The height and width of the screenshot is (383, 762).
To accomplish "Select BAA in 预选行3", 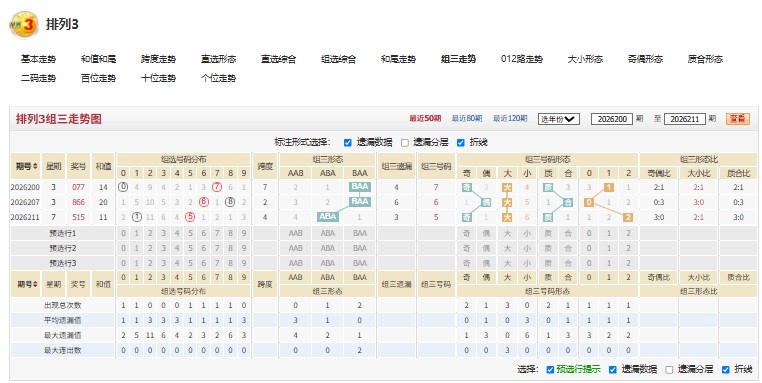I will (x=360, y=263).
